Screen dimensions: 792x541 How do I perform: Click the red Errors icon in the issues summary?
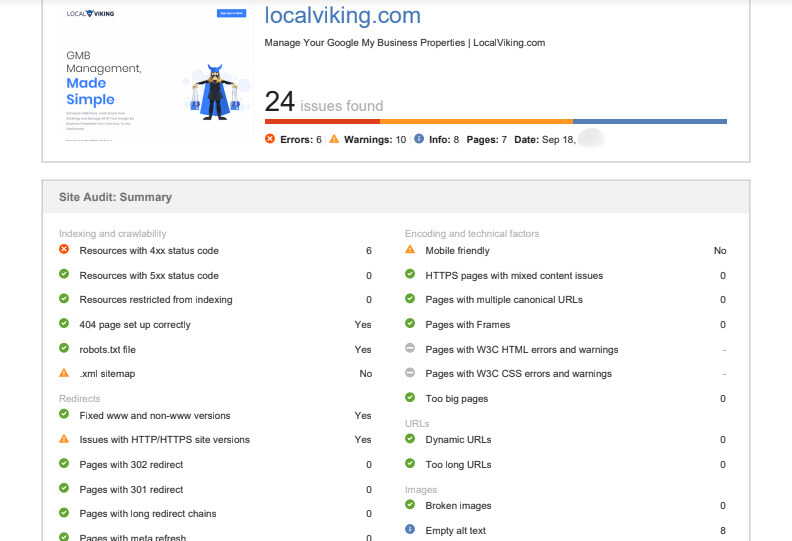270,139
